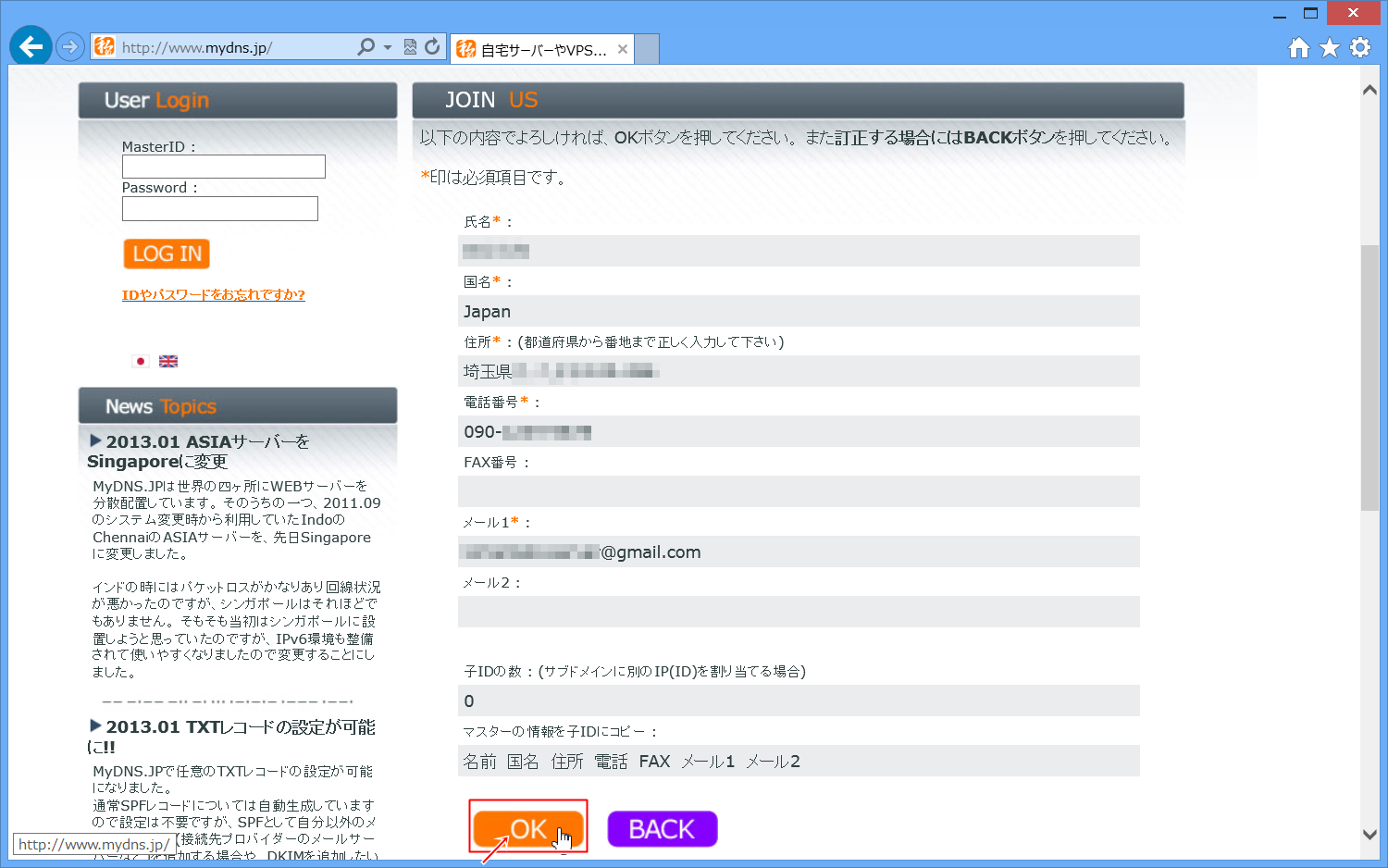Click the browser Back arrow button

(x=31, y=46)
